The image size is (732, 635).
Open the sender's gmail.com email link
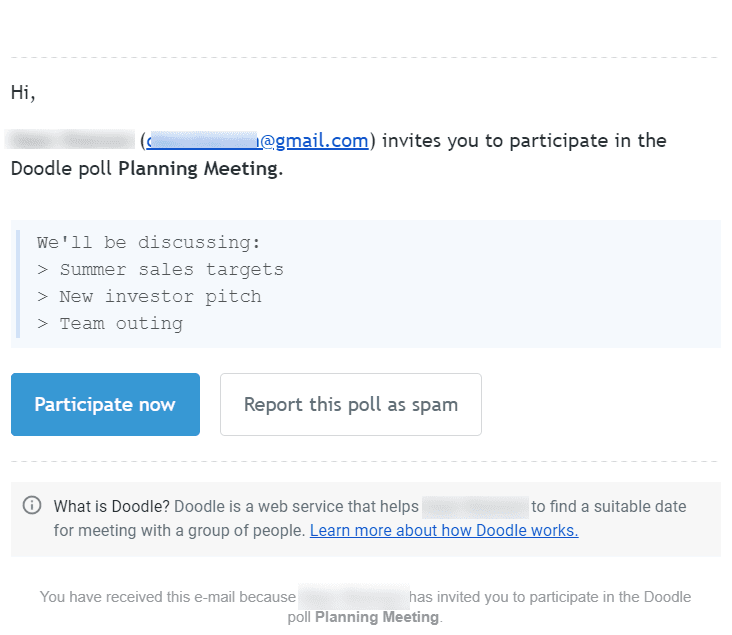tap(257, 141)
